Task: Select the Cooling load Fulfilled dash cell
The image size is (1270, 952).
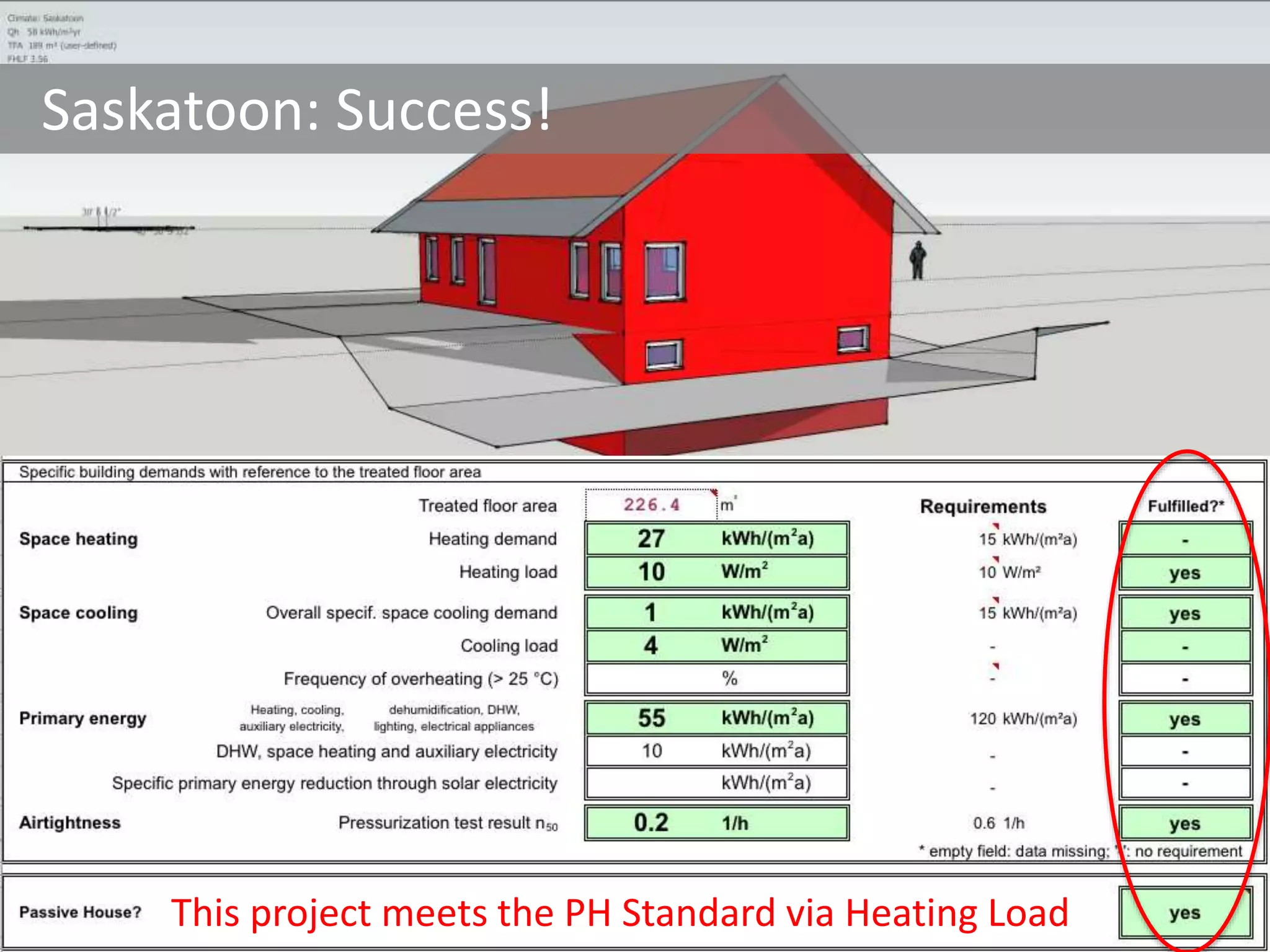Action: point(1185,646)
